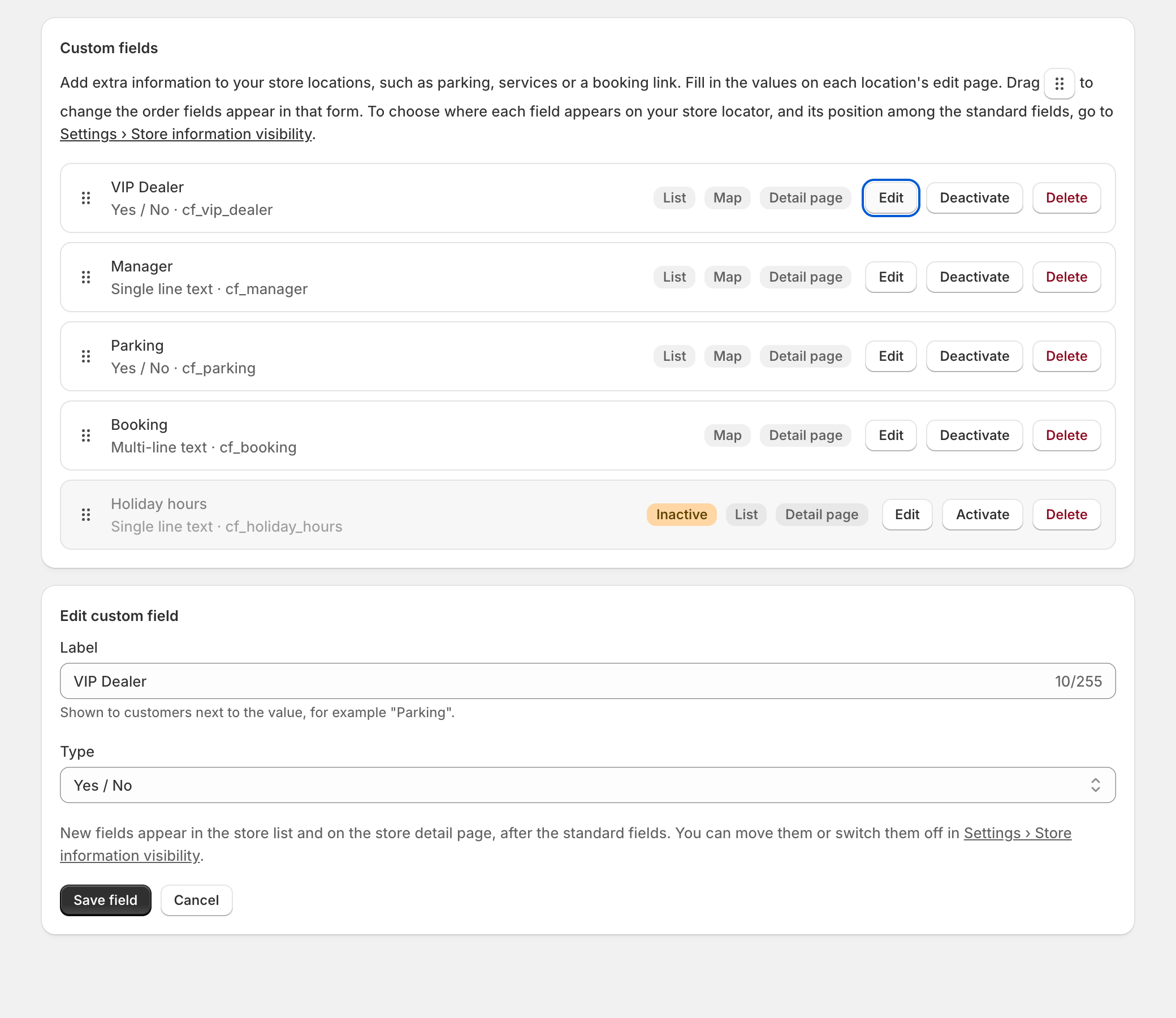1176x1018 pixels.
Task: Click the Inactive badge on Holiday hours
Action: 681,515
